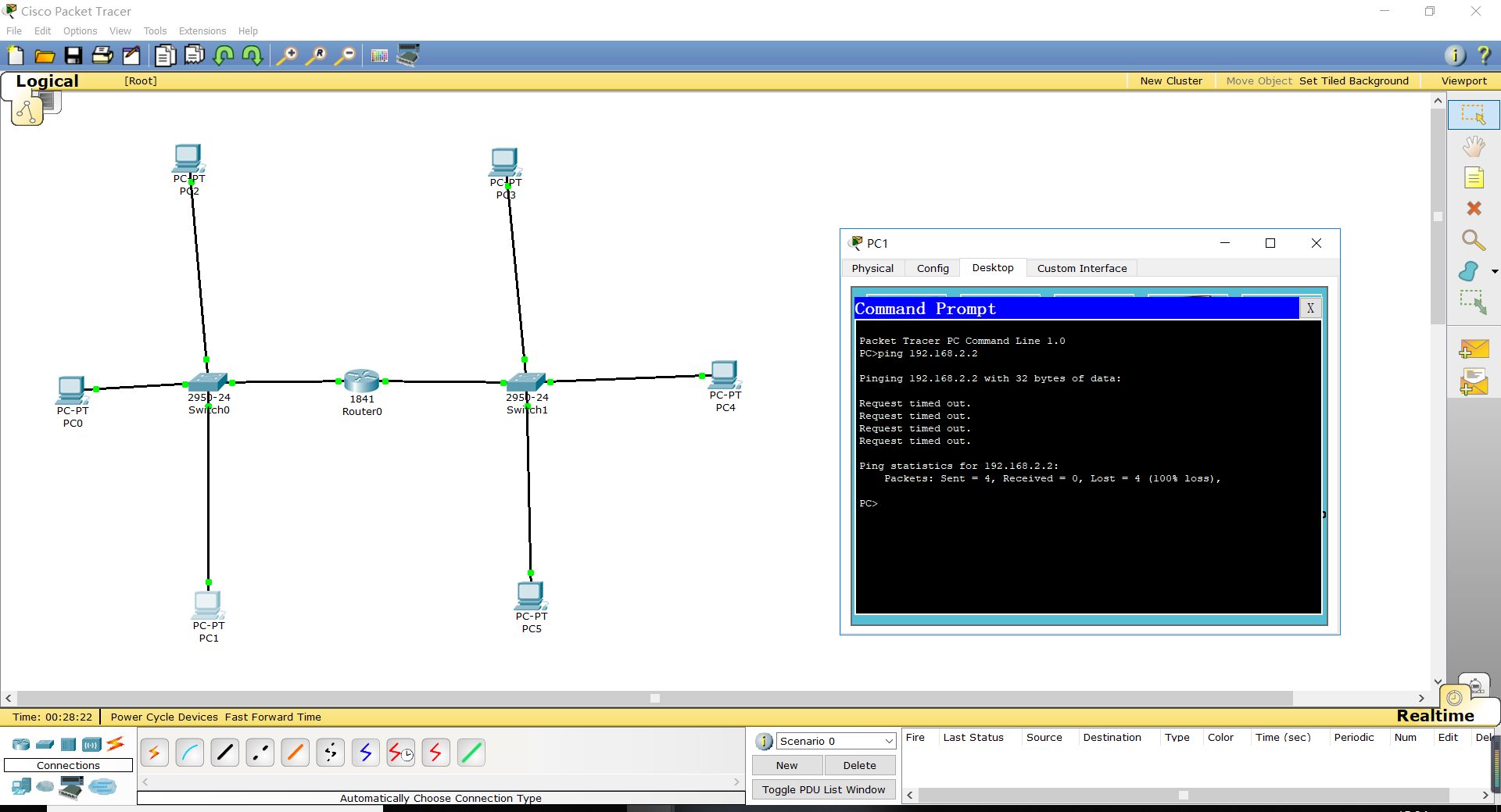
Task: Expand the drawing tool dropdown arrow
Action: click(1495, 271)
